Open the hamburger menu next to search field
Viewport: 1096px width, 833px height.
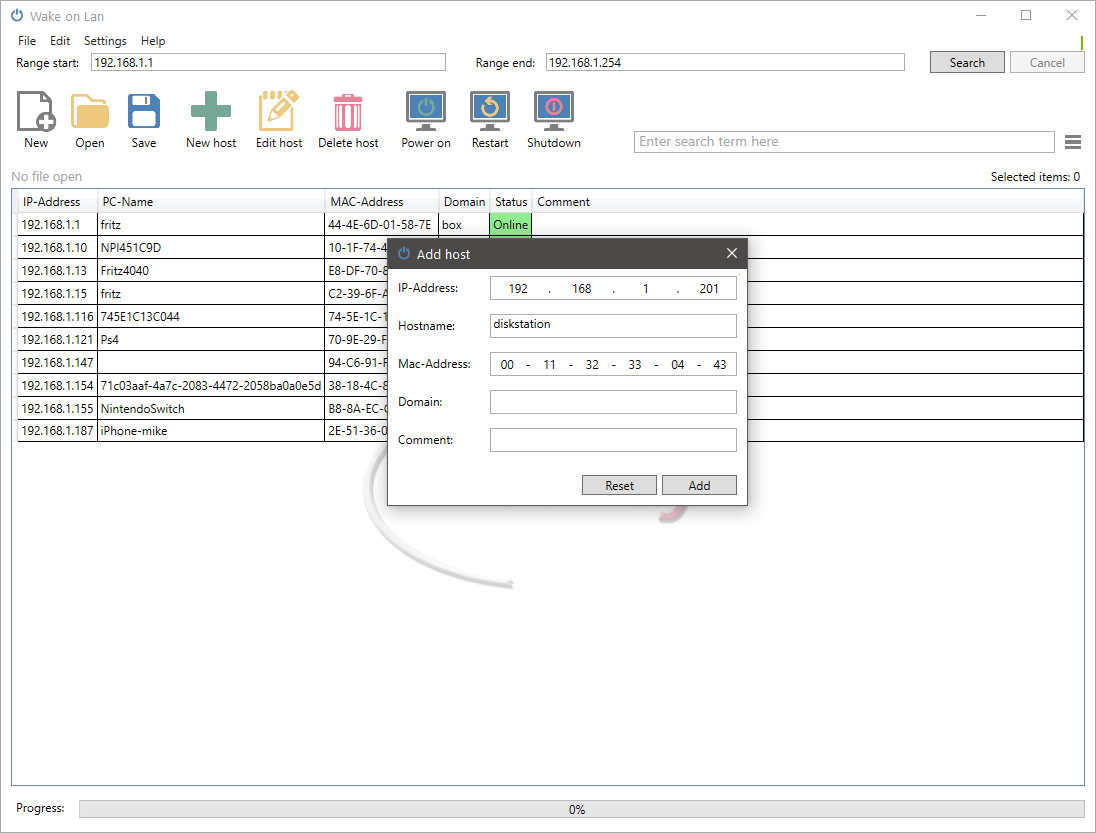[1073, 142]
